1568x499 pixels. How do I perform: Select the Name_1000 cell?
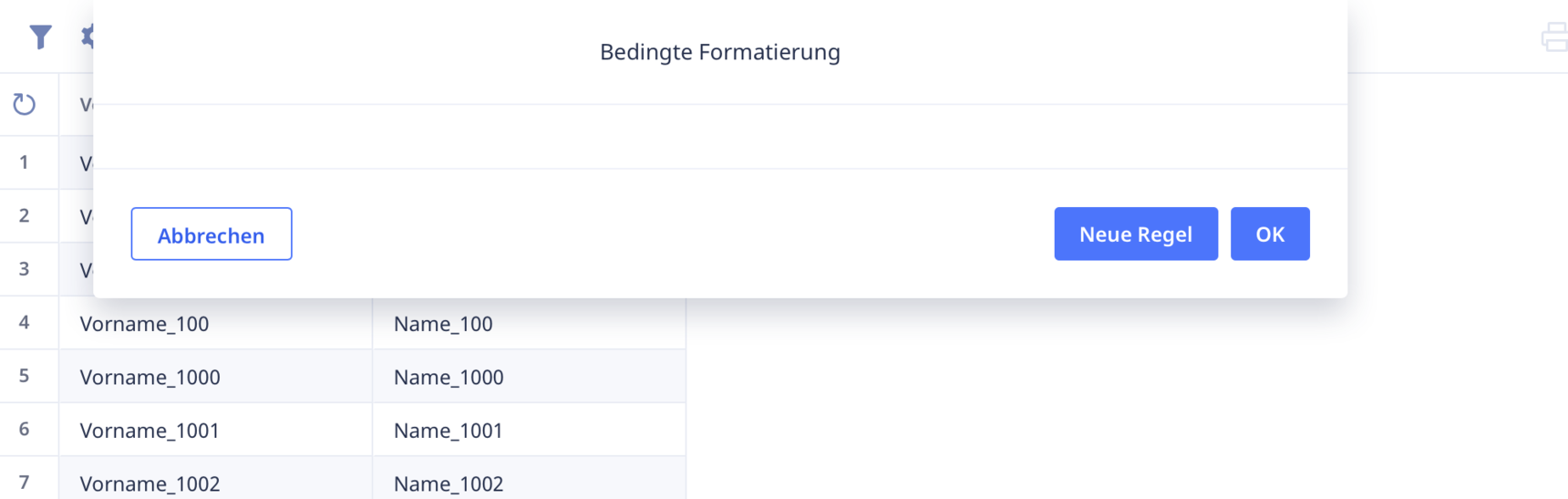click(530, 376)
